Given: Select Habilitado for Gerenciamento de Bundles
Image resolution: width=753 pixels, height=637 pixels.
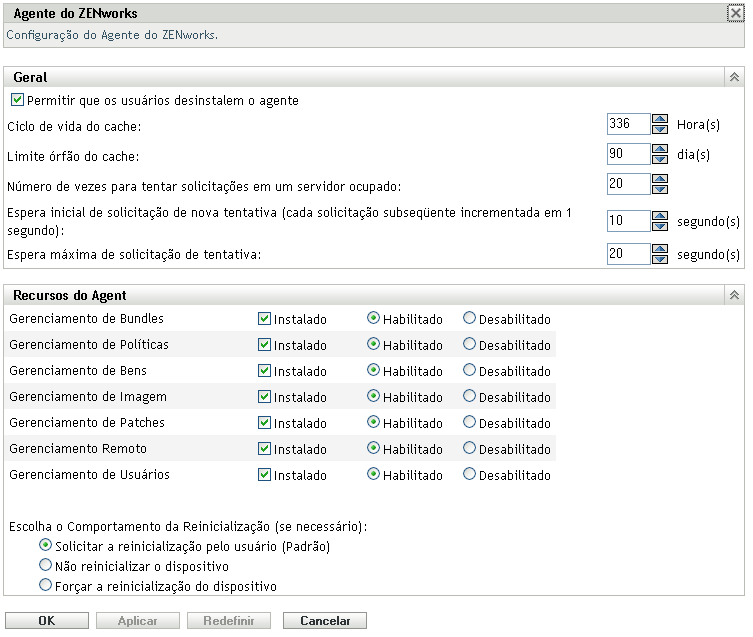Looking at the screenshot, I should (x=373, y=318).
